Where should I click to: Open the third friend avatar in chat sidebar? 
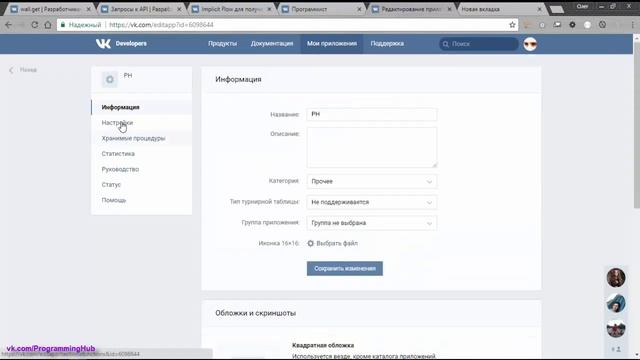pyautogui.click(x=616, y=329)
